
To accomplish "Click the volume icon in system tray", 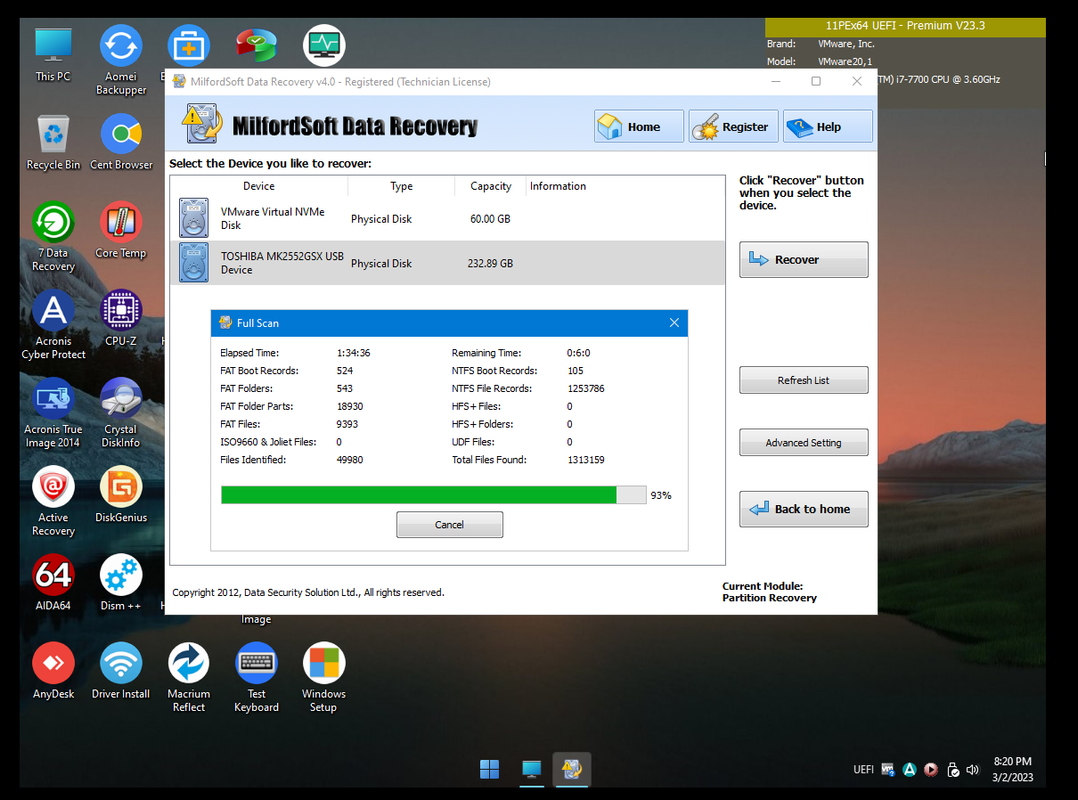I will pyautogui.click(x=972, y=770).
